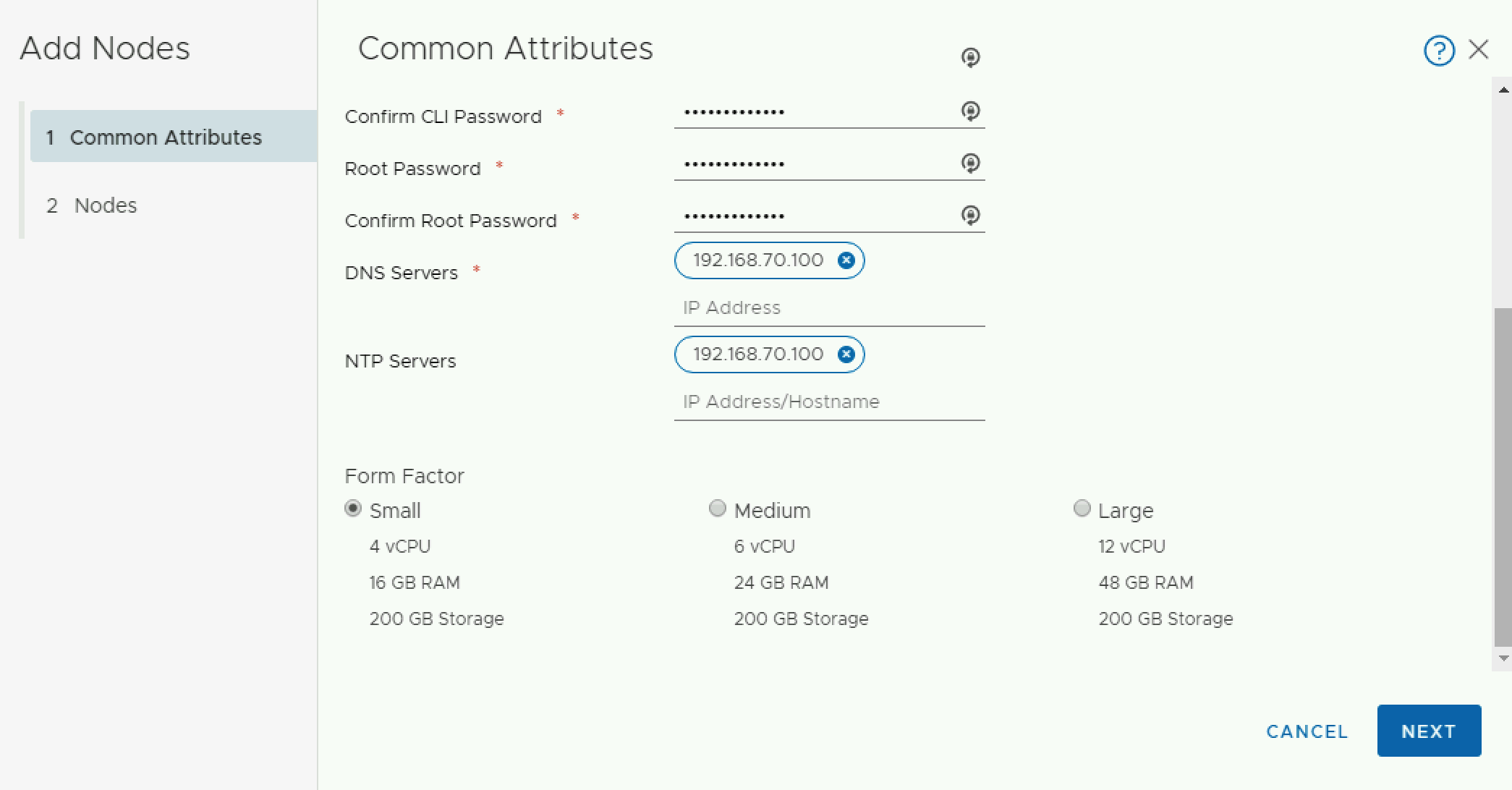Close the Add Nodes dialog

click(x=1479, y=49)
